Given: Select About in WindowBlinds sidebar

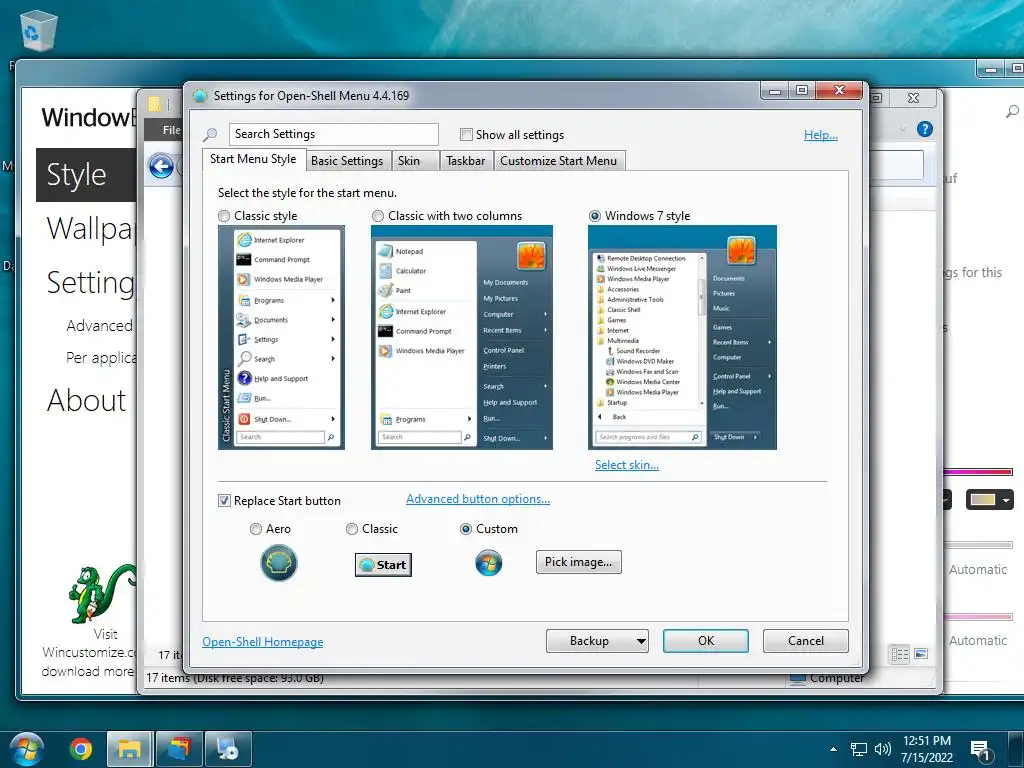Looking at the screenshot, I should point(86,400).
